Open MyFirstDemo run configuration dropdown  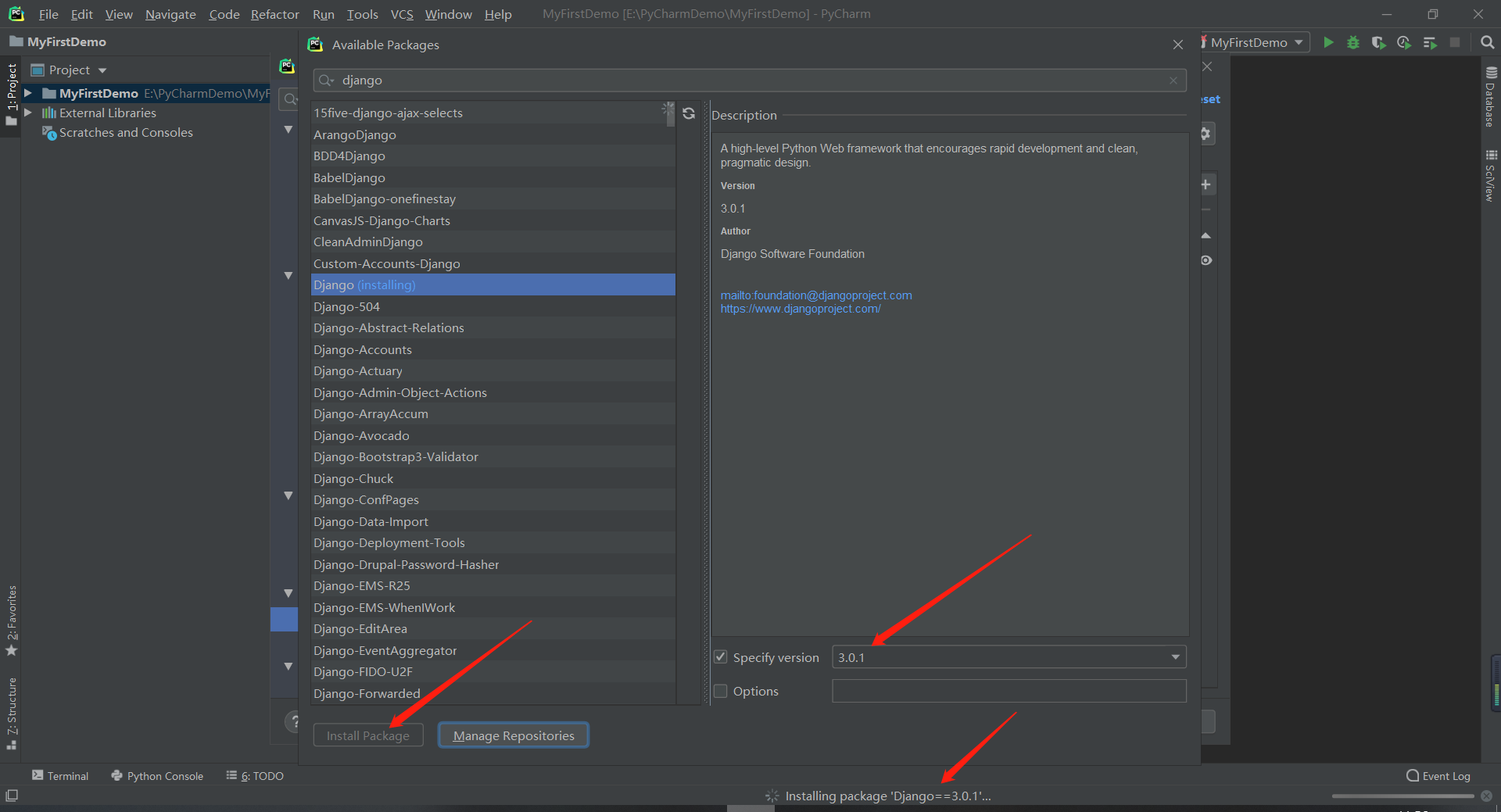tap(1256, 42)
